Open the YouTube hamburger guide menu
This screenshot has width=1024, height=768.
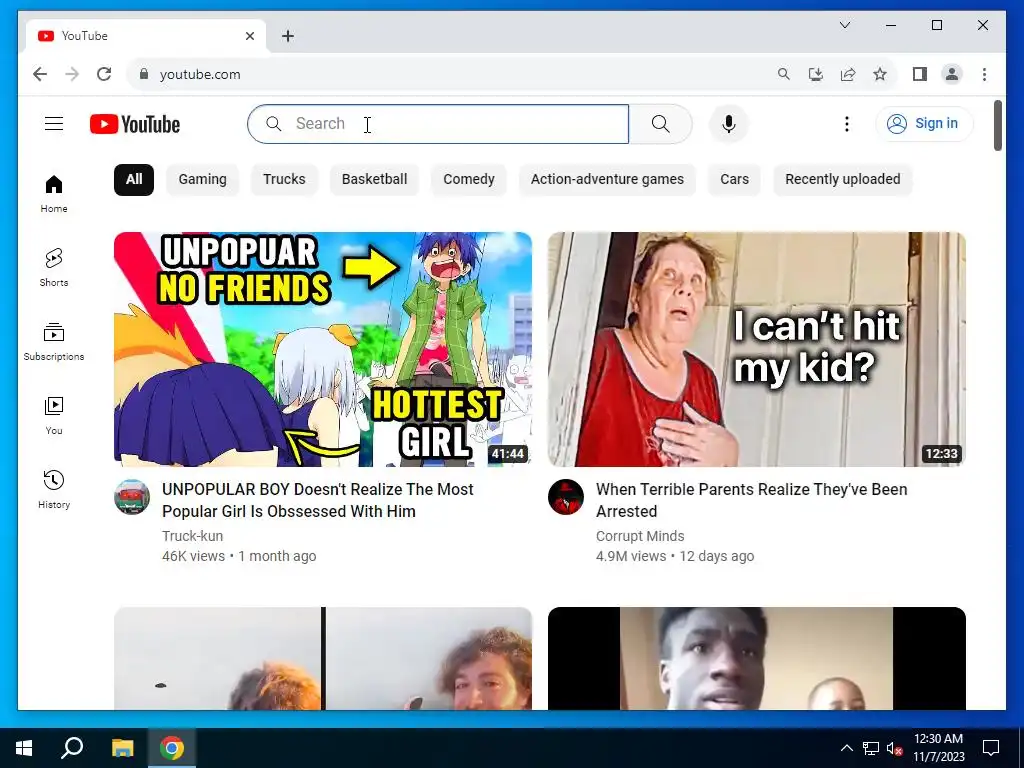(54, 123)
